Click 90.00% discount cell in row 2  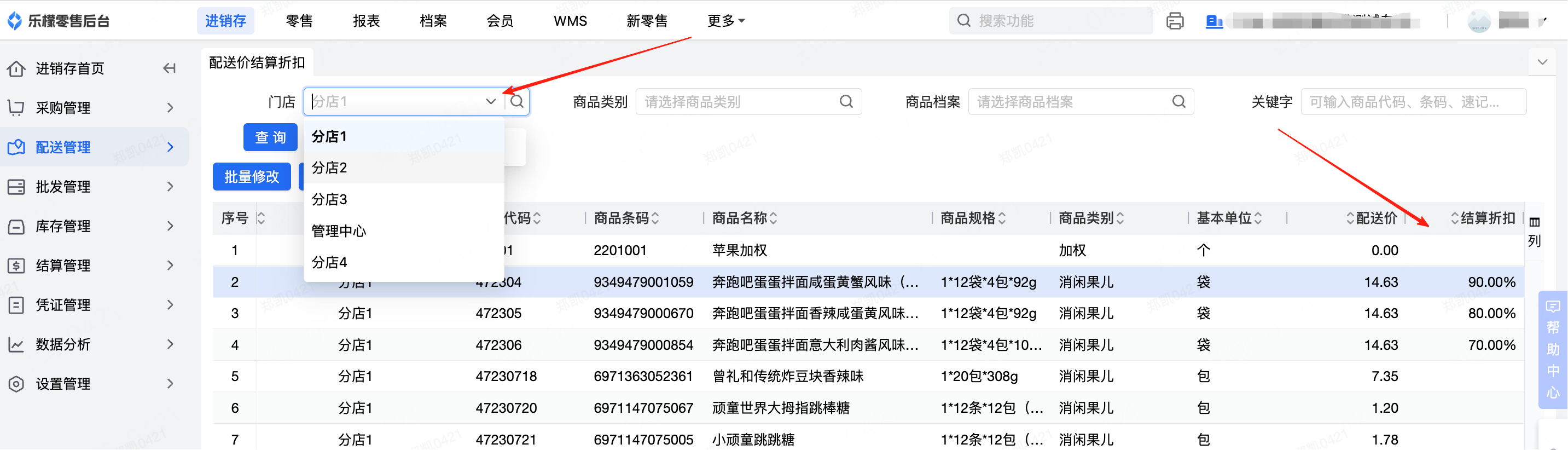tap(1491, 282)
